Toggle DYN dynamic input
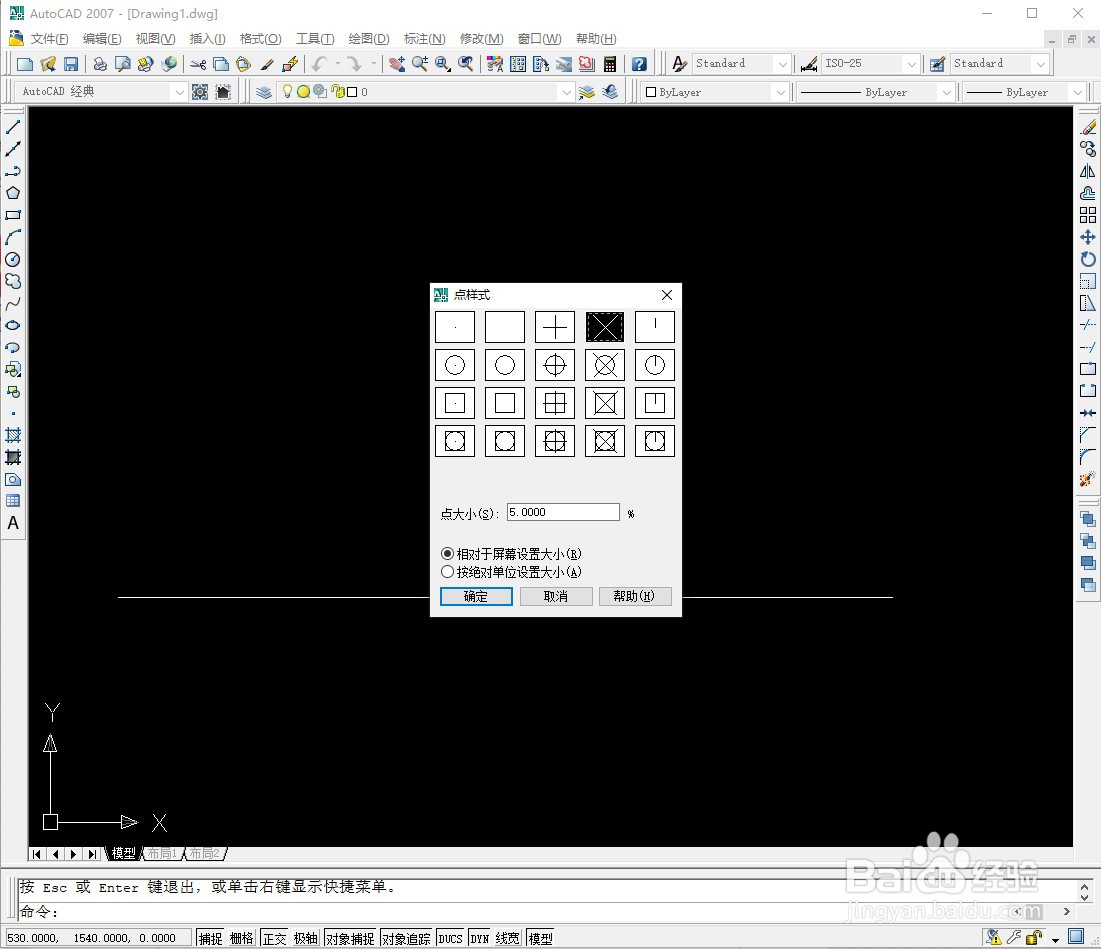Image resolution: width=1101 pixels, height=949 pixels. (480, 938)
